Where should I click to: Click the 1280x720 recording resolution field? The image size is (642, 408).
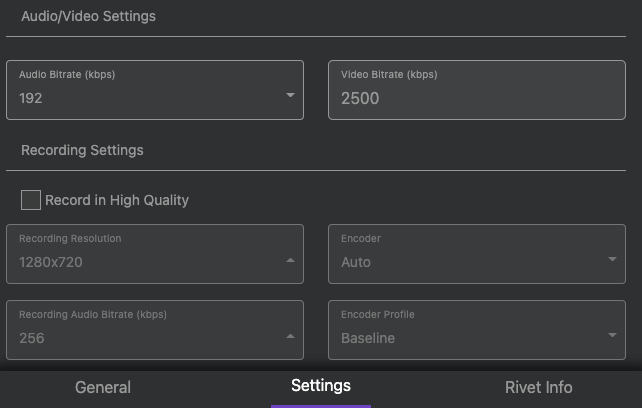(x=155, y=254)
